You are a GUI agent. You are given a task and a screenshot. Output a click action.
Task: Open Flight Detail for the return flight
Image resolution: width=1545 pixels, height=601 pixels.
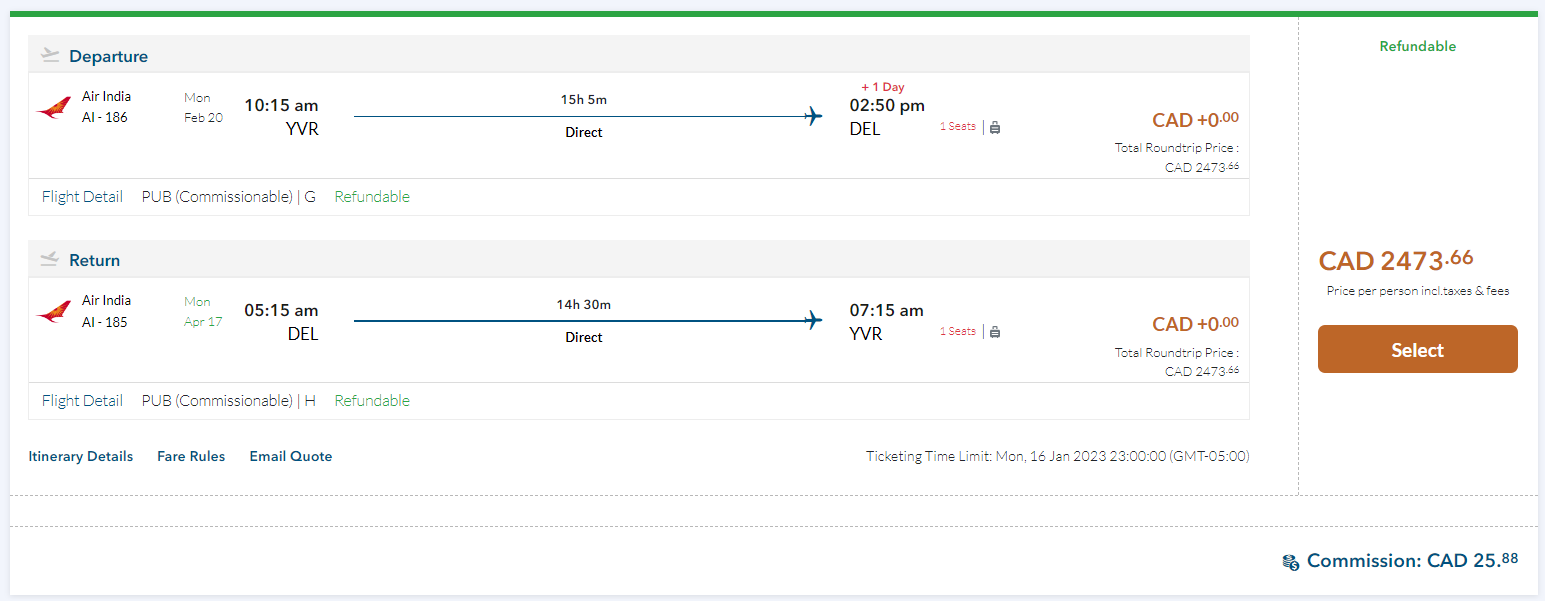pyautogui.click(x=82, y=401)
